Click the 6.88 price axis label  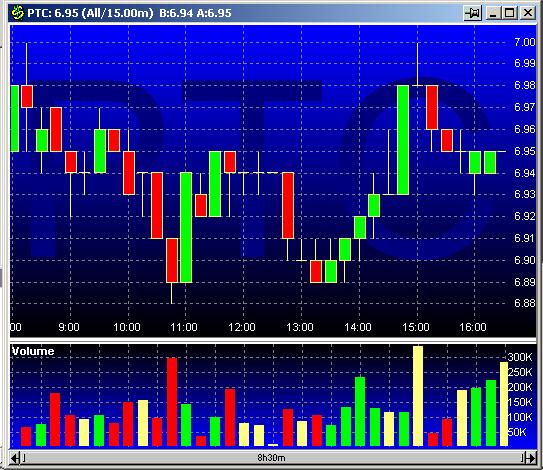tap(525, 303)
